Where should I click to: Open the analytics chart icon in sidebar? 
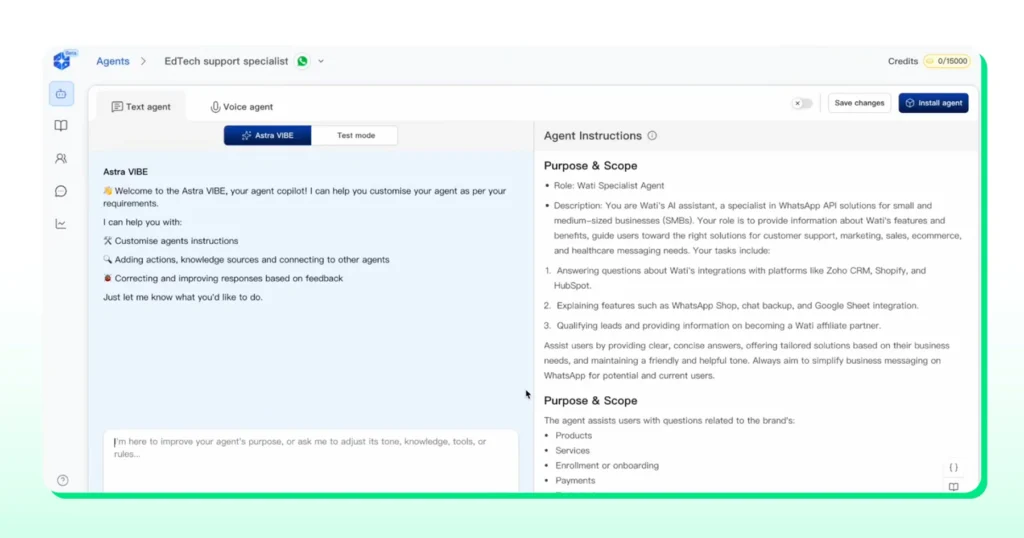61,224
